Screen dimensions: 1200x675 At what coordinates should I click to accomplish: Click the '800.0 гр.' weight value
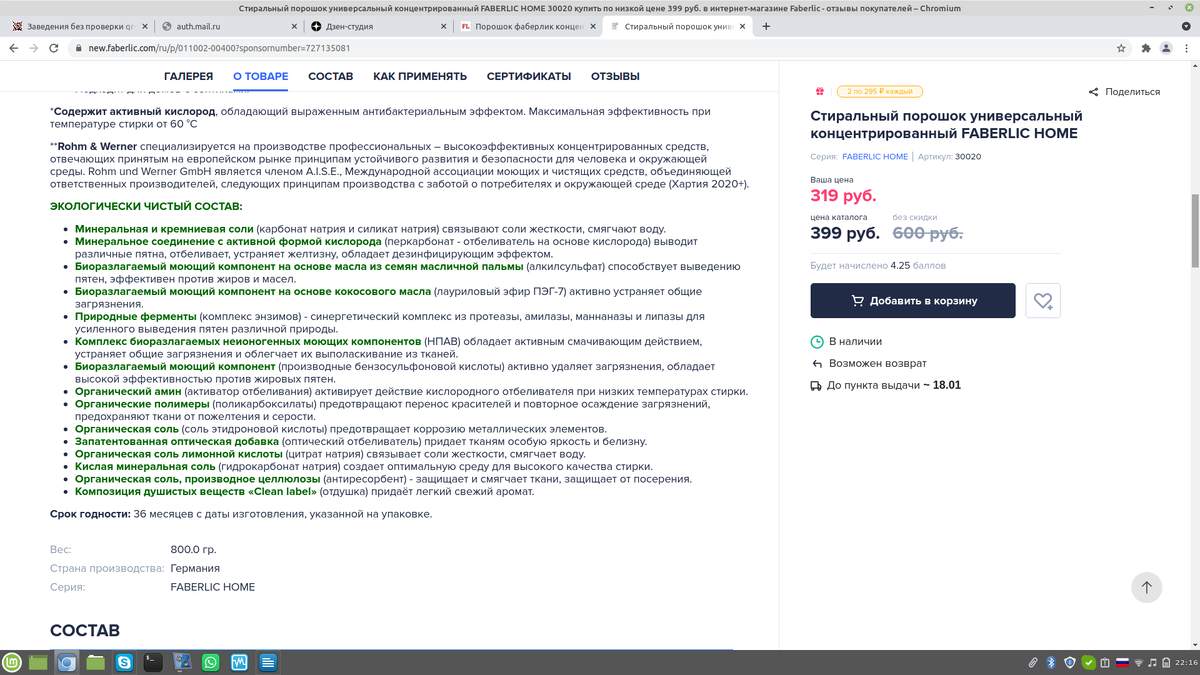193,549
